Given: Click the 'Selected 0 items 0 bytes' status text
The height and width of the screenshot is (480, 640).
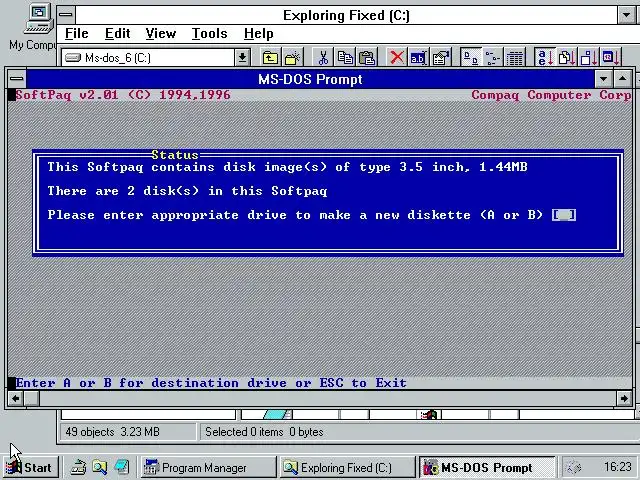Looking at the screenshot, I should coord(264,432).
